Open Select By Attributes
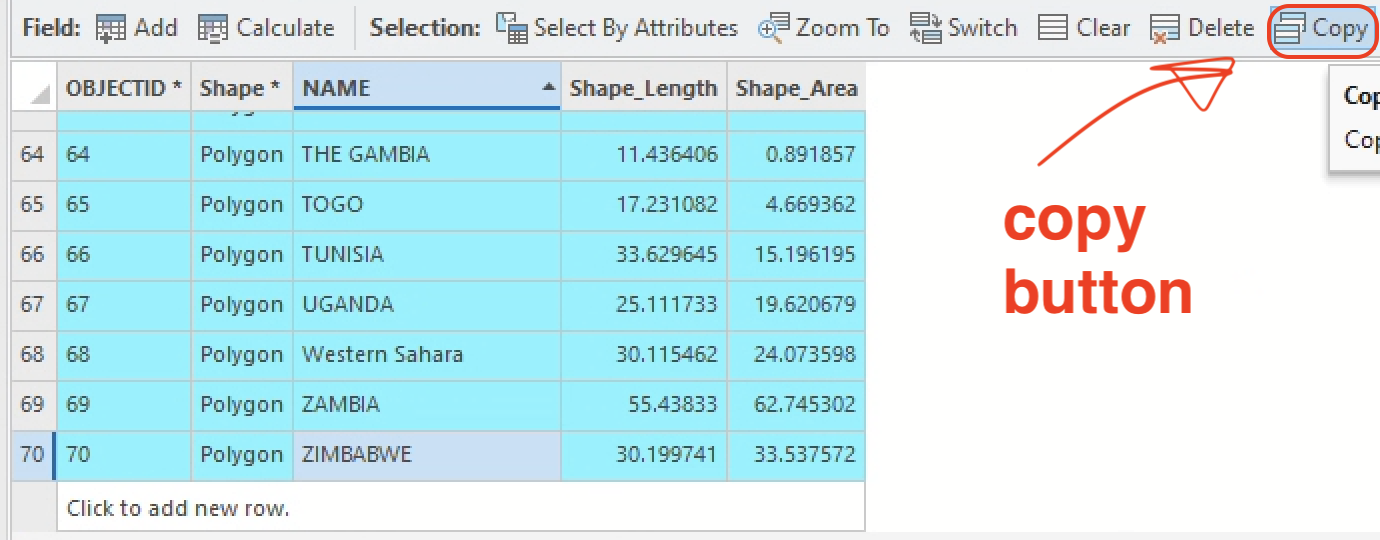The image size is (1380, 540). [x=617, y=28]
